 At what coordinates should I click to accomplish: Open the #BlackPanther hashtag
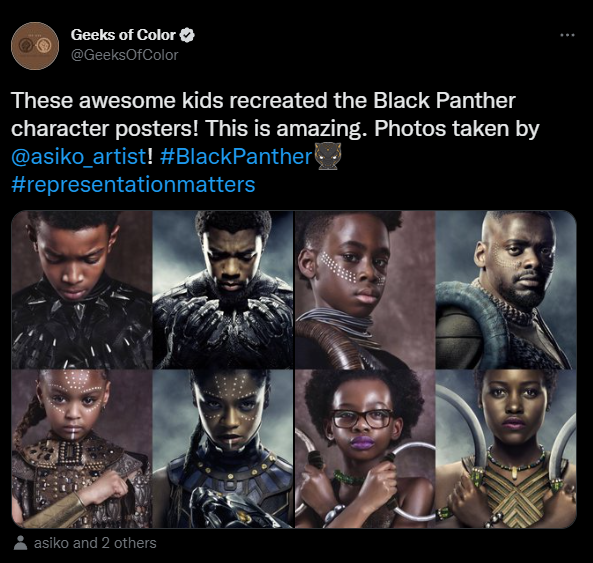(x=236, y=157)
